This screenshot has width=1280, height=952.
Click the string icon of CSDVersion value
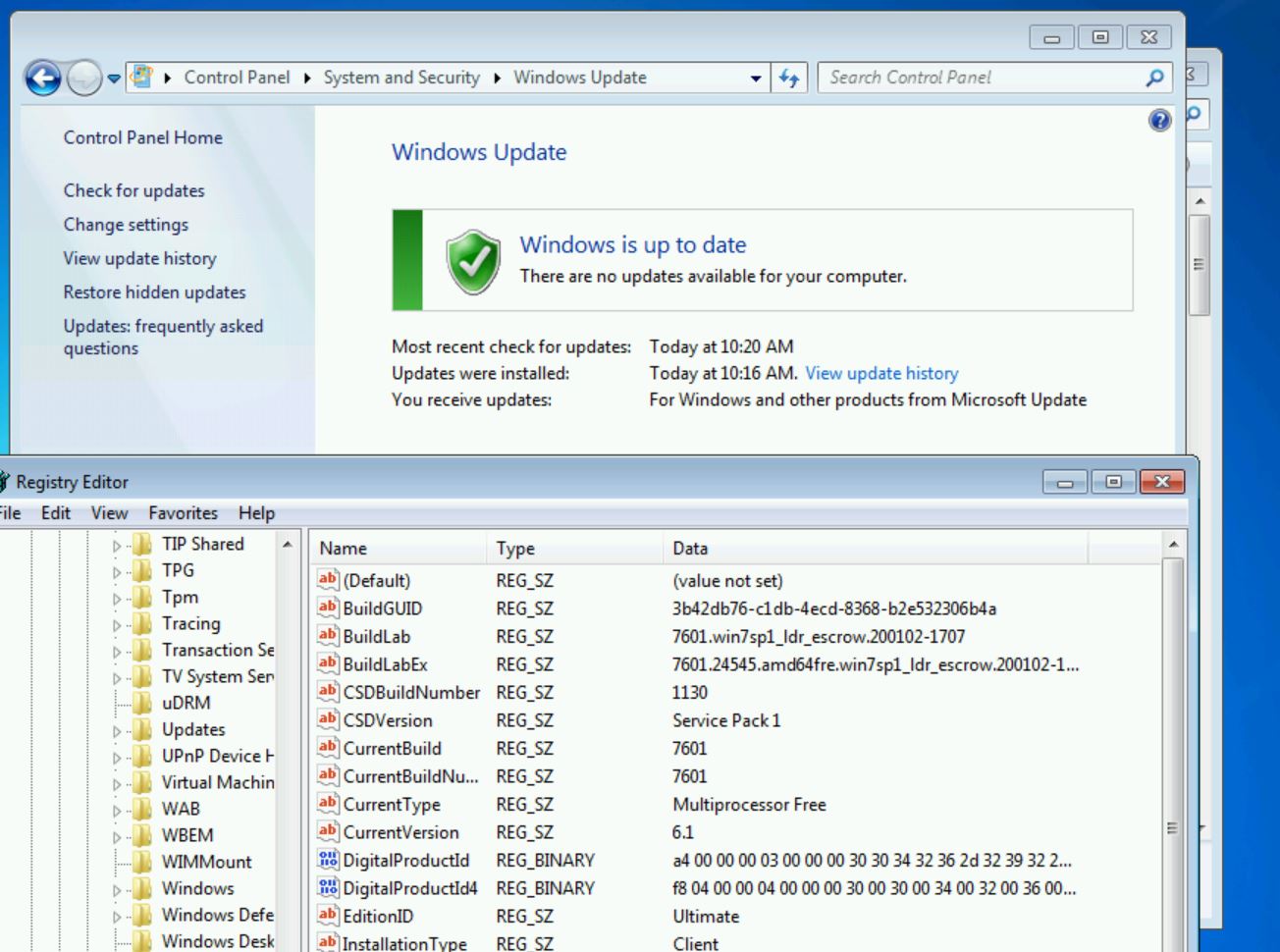328,719
